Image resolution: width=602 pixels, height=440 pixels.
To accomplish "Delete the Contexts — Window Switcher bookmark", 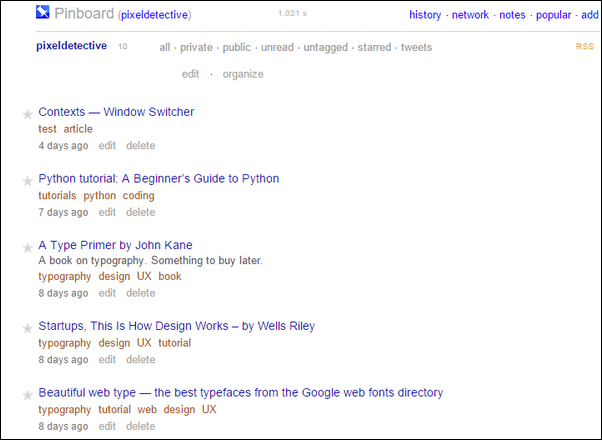I will tap(141, 146).
